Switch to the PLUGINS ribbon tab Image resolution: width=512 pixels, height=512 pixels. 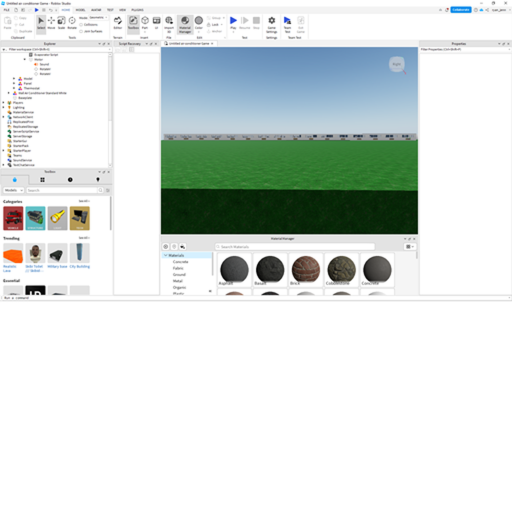[137, 10]
